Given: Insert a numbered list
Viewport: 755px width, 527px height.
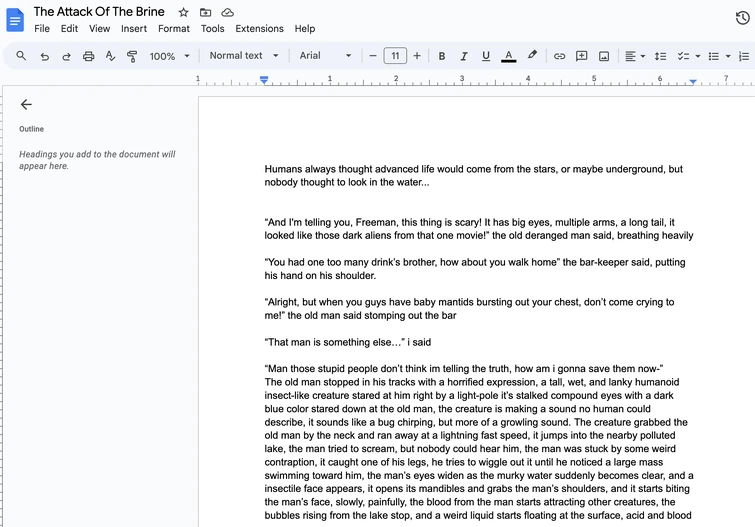Looking at the screenshot, I should click(x=744, y=56).
